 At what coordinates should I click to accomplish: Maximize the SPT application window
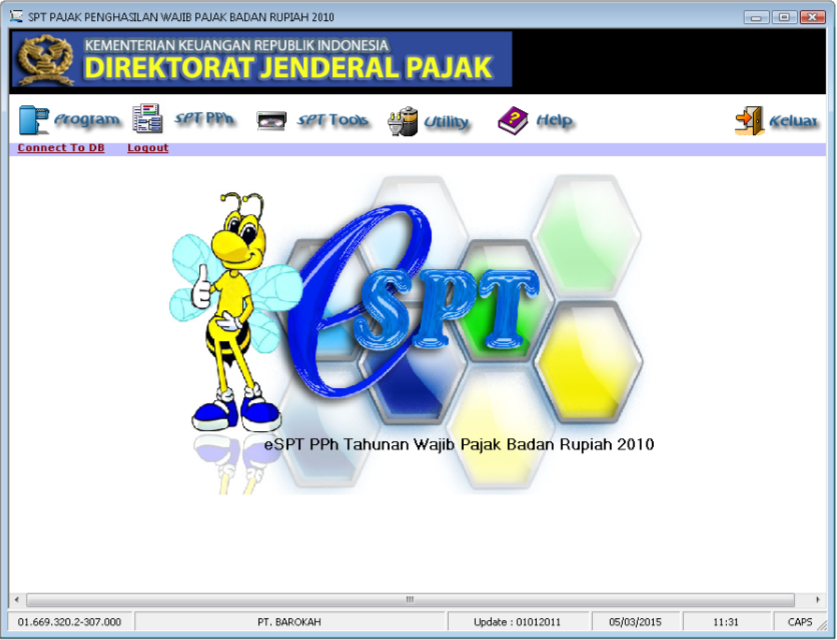pos(784,17)
